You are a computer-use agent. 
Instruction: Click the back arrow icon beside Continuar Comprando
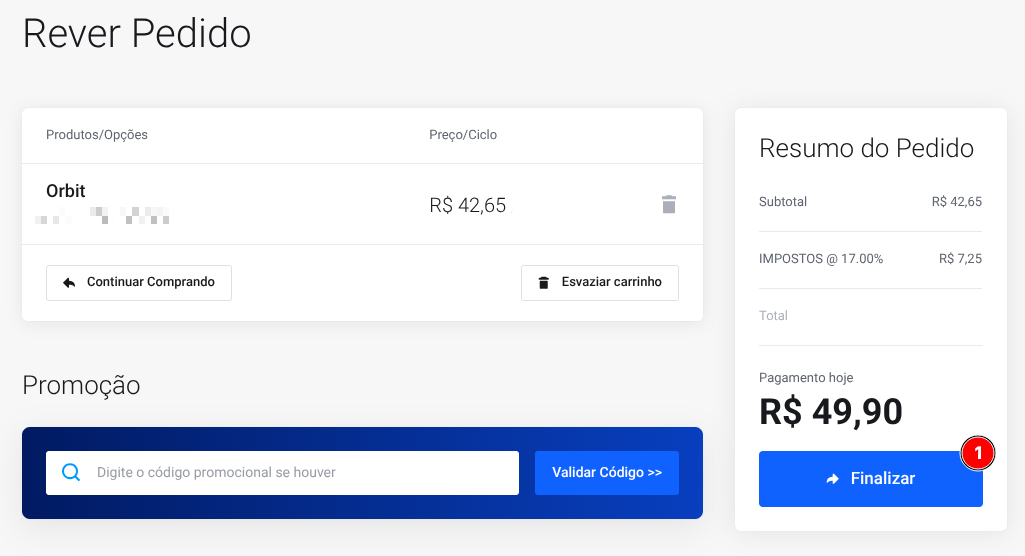69,283
